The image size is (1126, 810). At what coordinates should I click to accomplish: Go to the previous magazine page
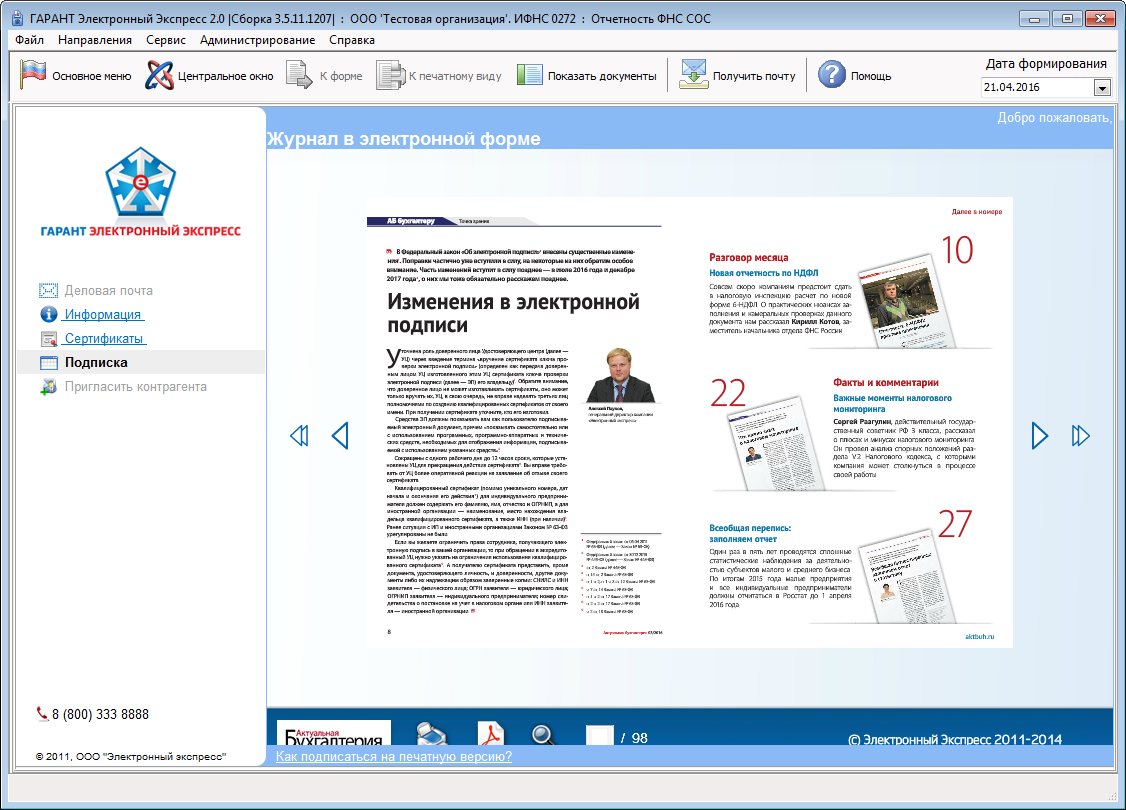pos(340,435)
